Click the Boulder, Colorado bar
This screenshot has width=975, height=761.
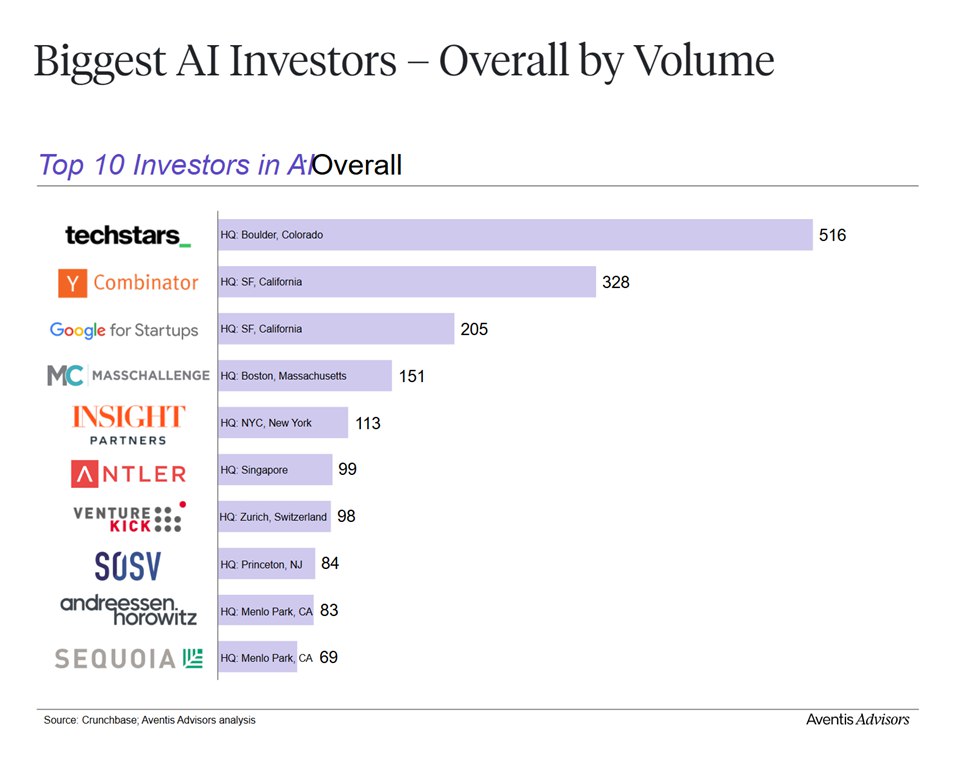click(x=515, y=235)
